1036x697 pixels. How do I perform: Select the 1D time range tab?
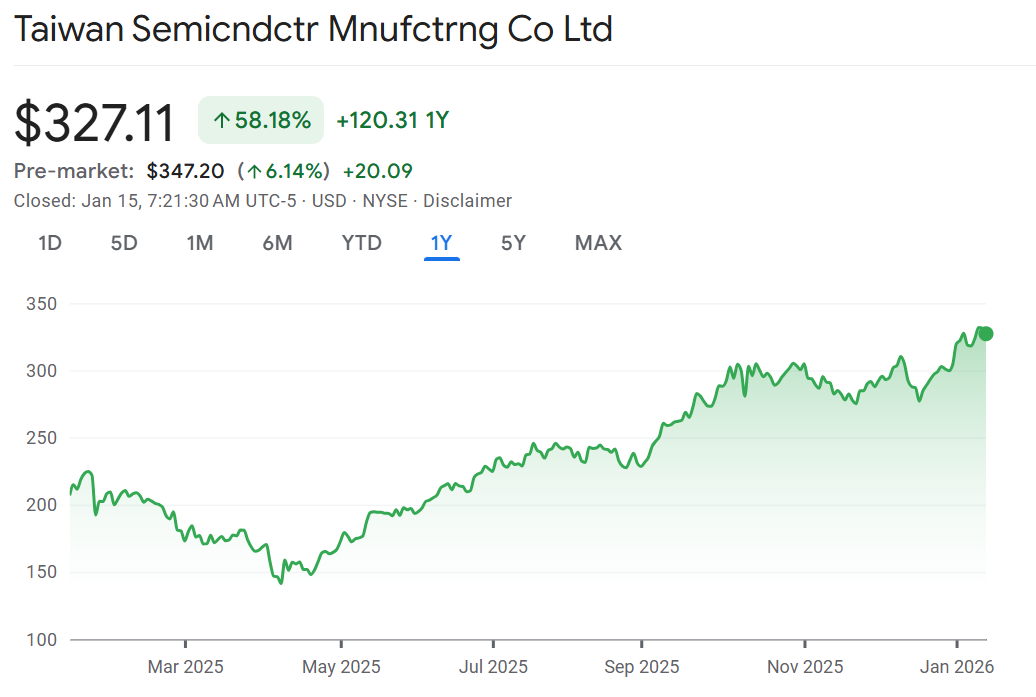(50, 243)
